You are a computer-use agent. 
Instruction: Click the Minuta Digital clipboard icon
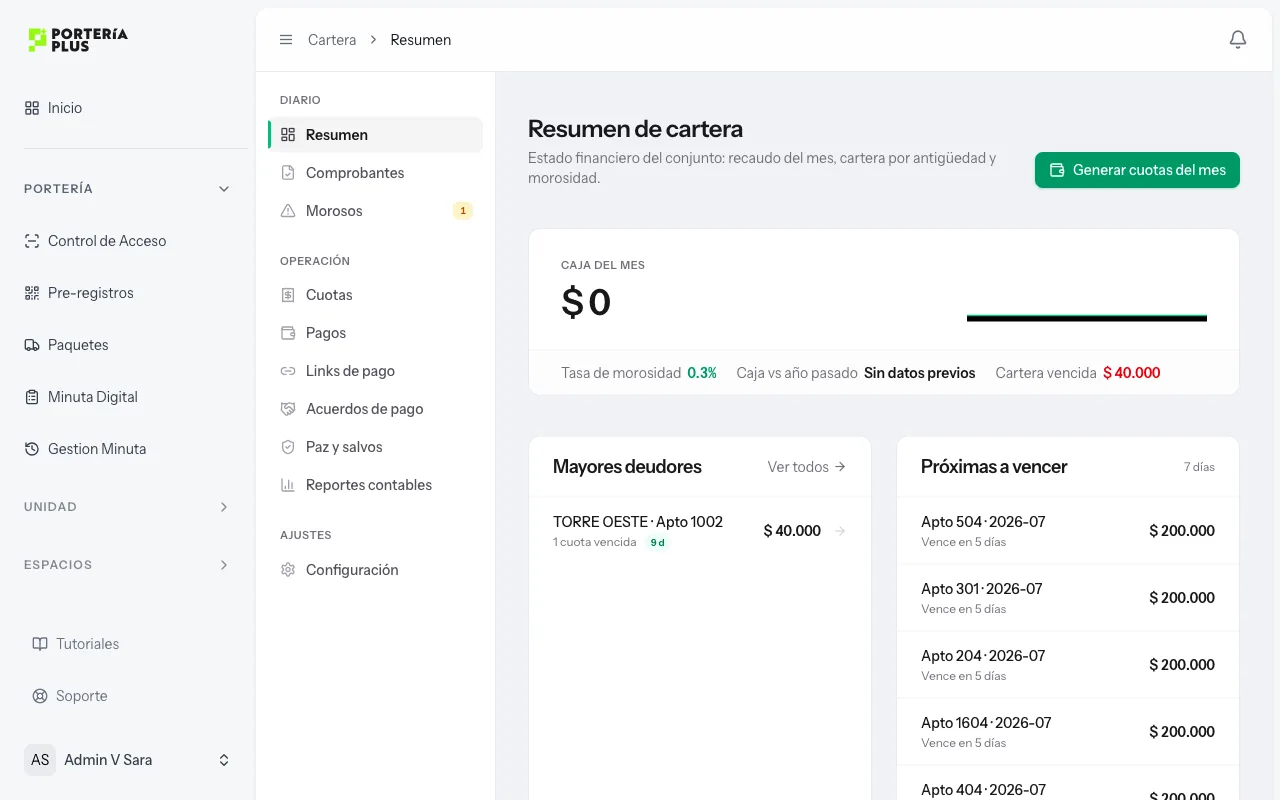point(32,397)
